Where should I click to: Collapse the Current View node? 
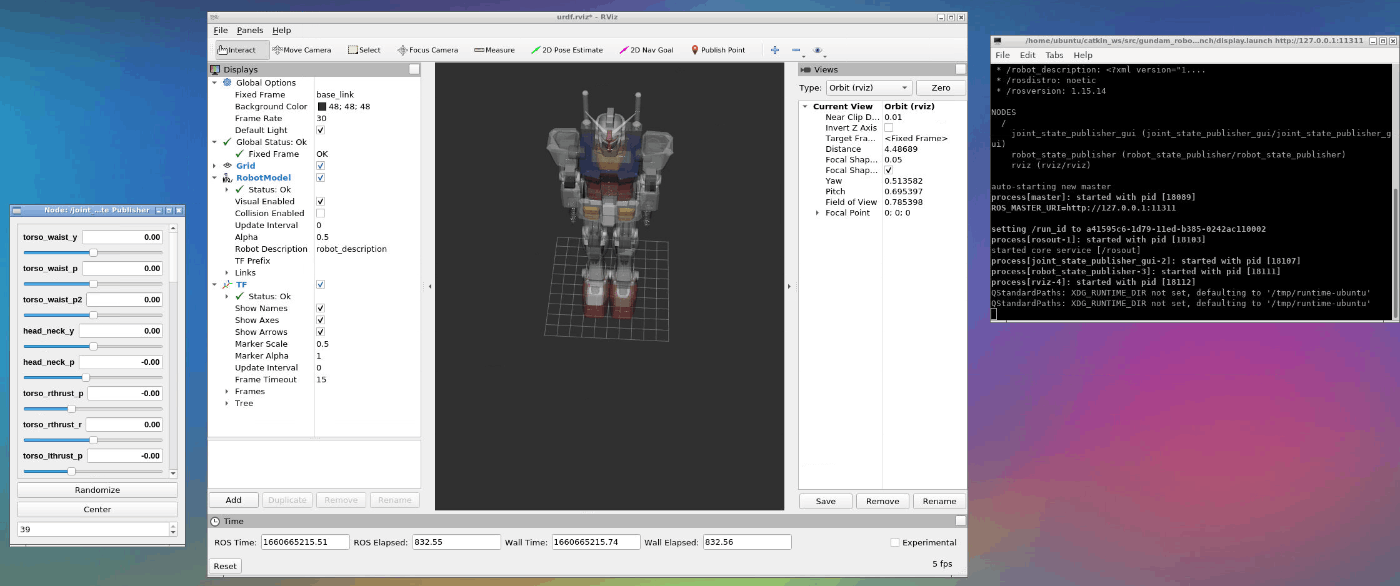point(805,106)
